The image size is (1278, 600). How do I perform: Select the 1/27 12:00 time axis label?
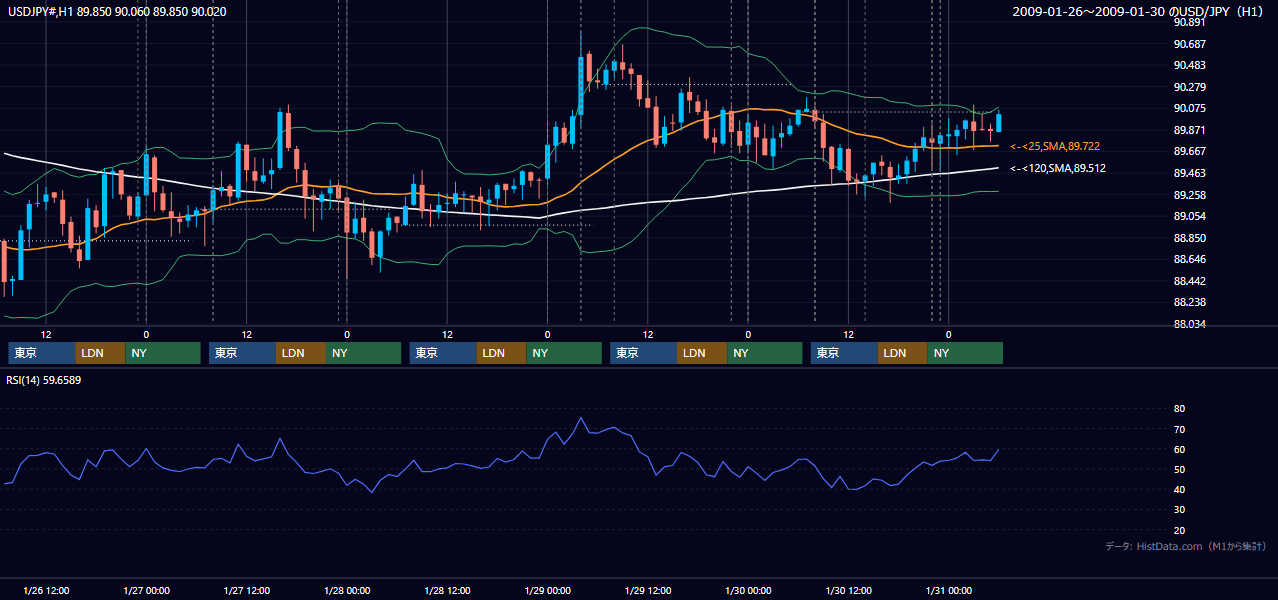click(247, 590)
